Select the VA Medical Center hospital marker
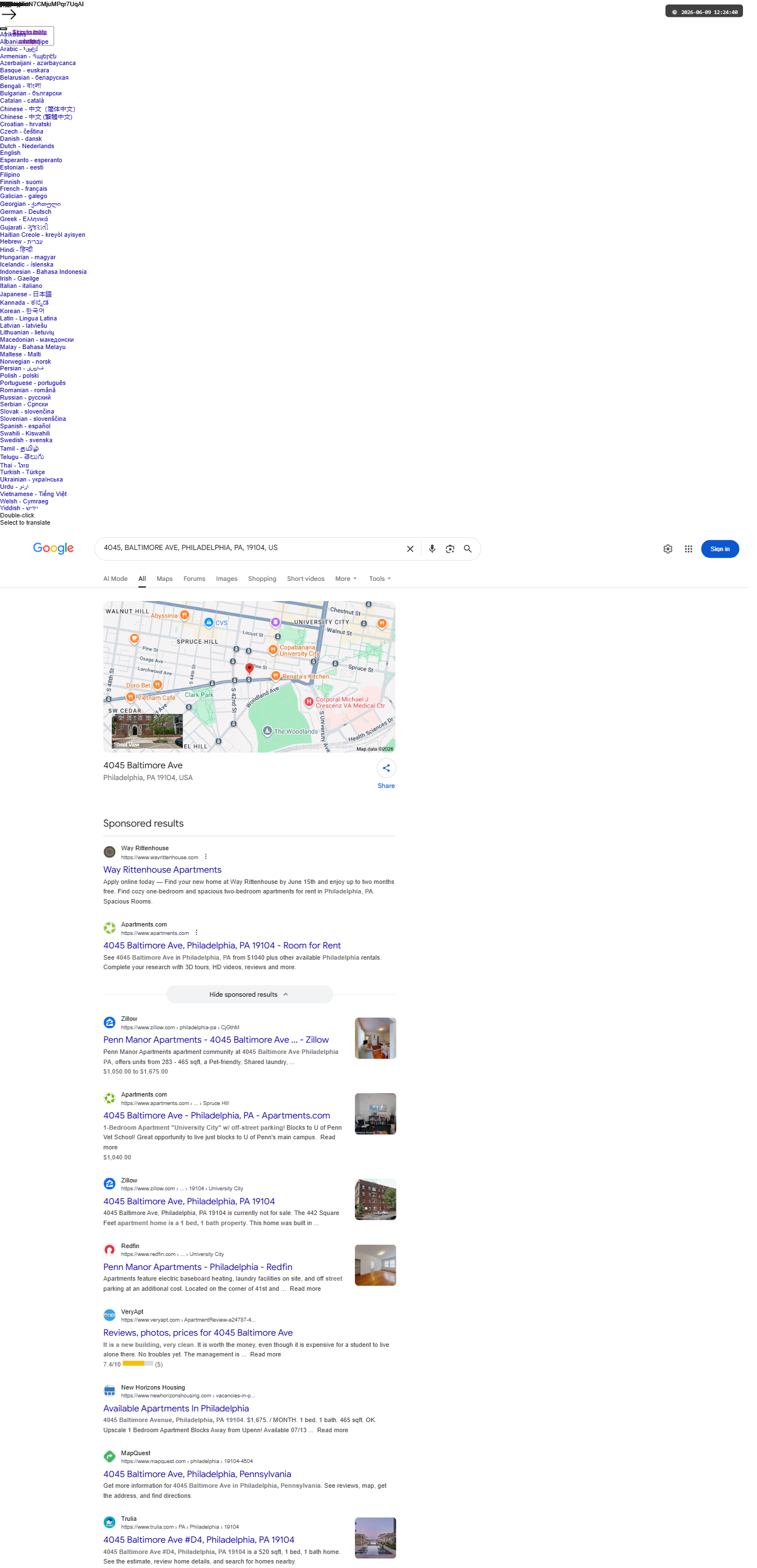 pyautogui.click(x=309, y=702)
